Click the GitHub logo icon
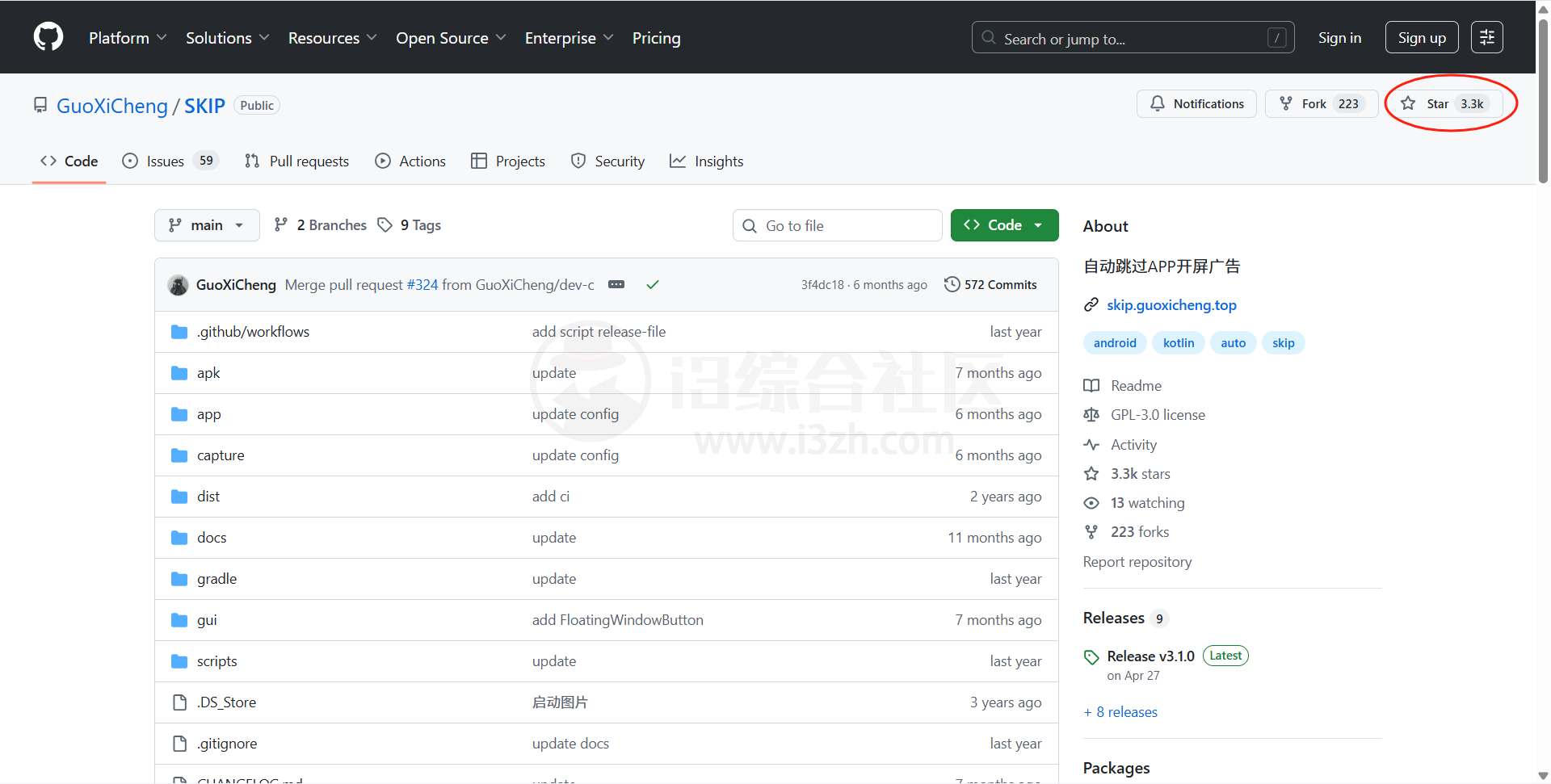 (x=48, y=37)
